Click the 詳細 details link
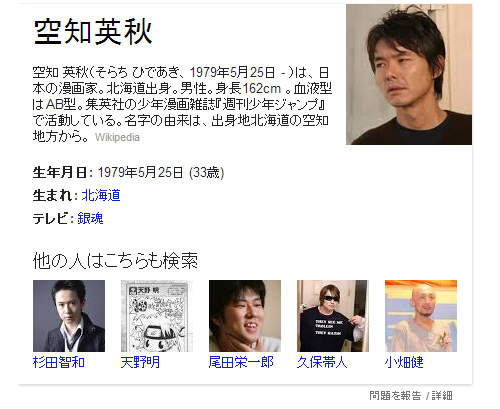 point(442,396)
